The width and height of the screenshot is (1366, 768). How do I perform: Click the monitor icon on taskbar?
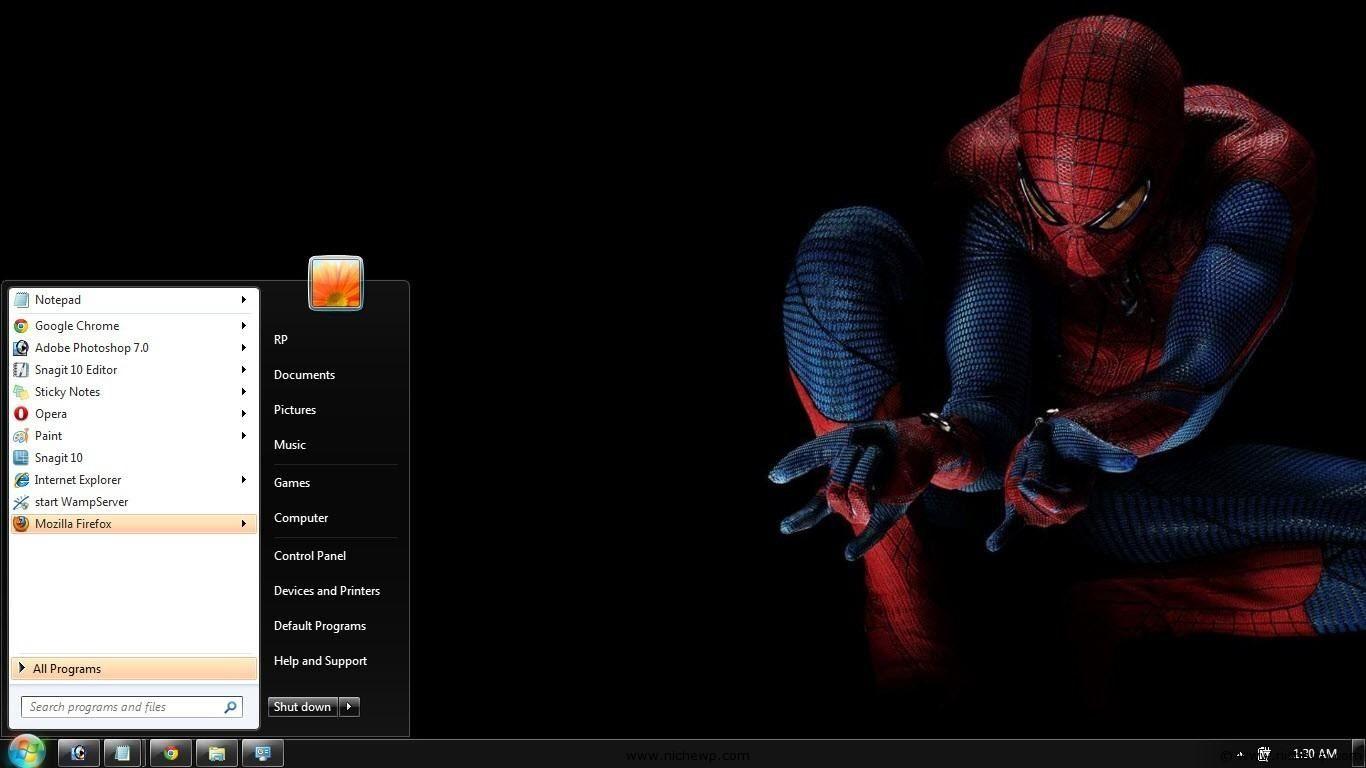[x=263, y=753]
